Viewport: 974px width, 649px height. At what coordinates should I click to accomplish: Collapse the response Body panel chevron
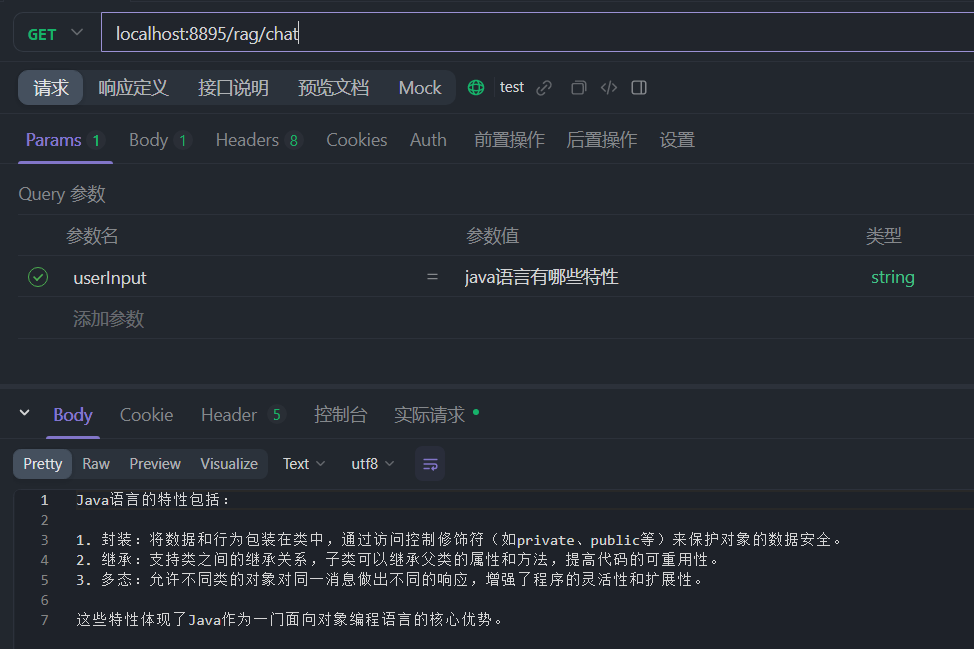point(23,414)
